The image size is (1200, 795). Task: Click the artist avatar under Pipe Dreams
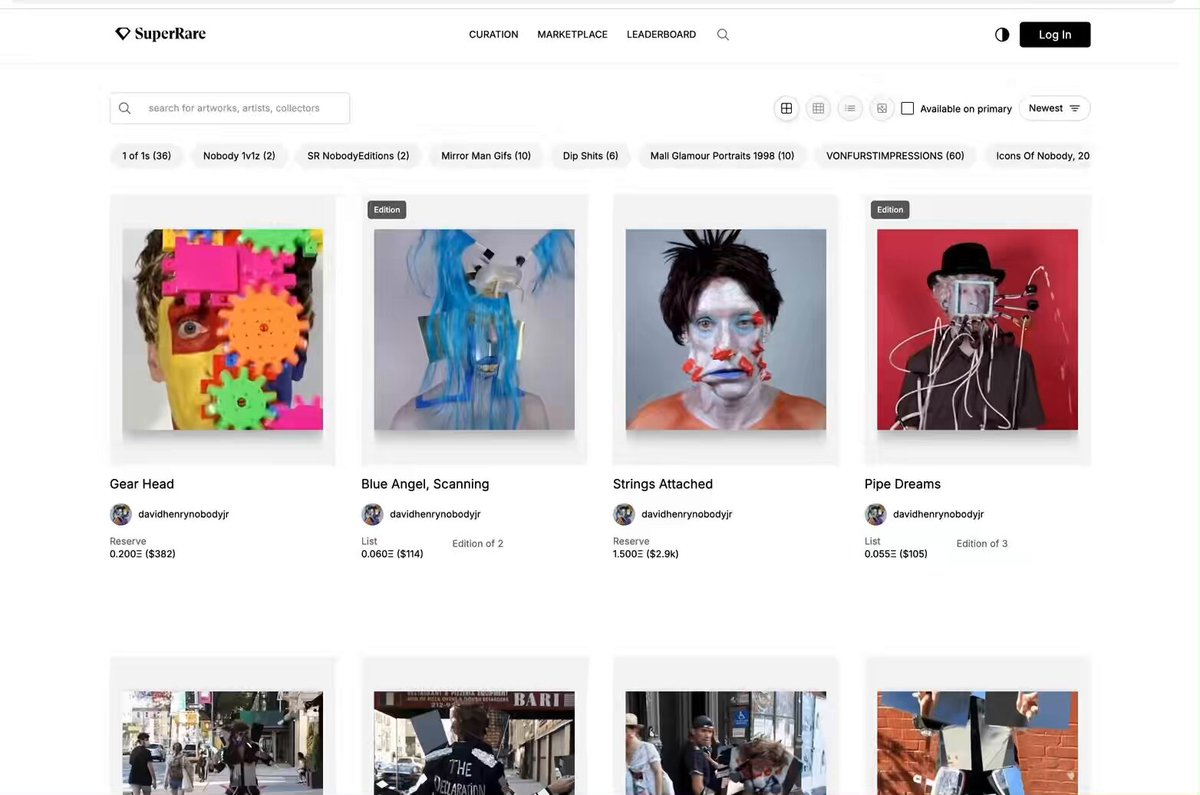point(876,514)
